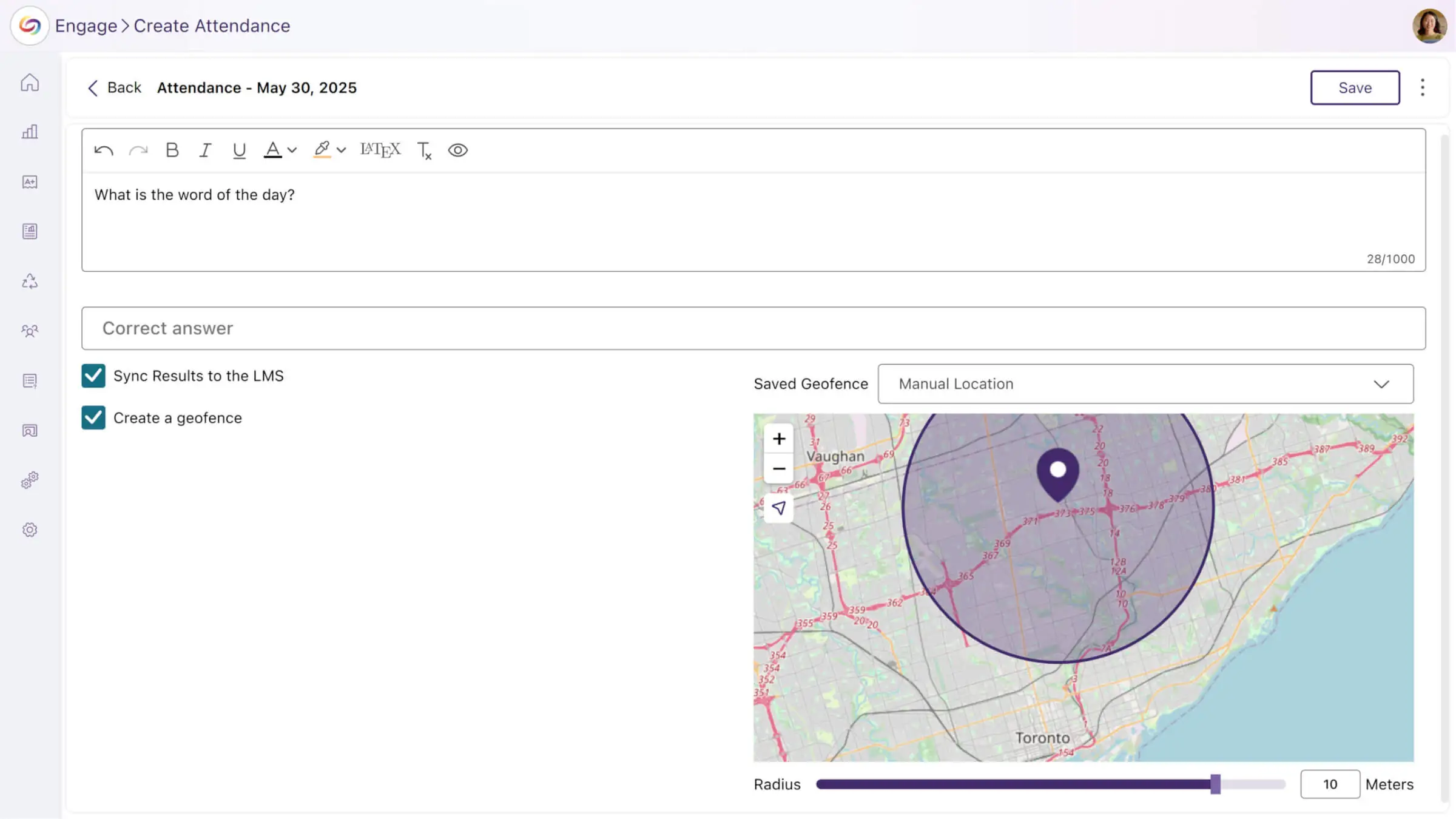
Task: Open the Home sidebar icon
Action: coord(30,83)
